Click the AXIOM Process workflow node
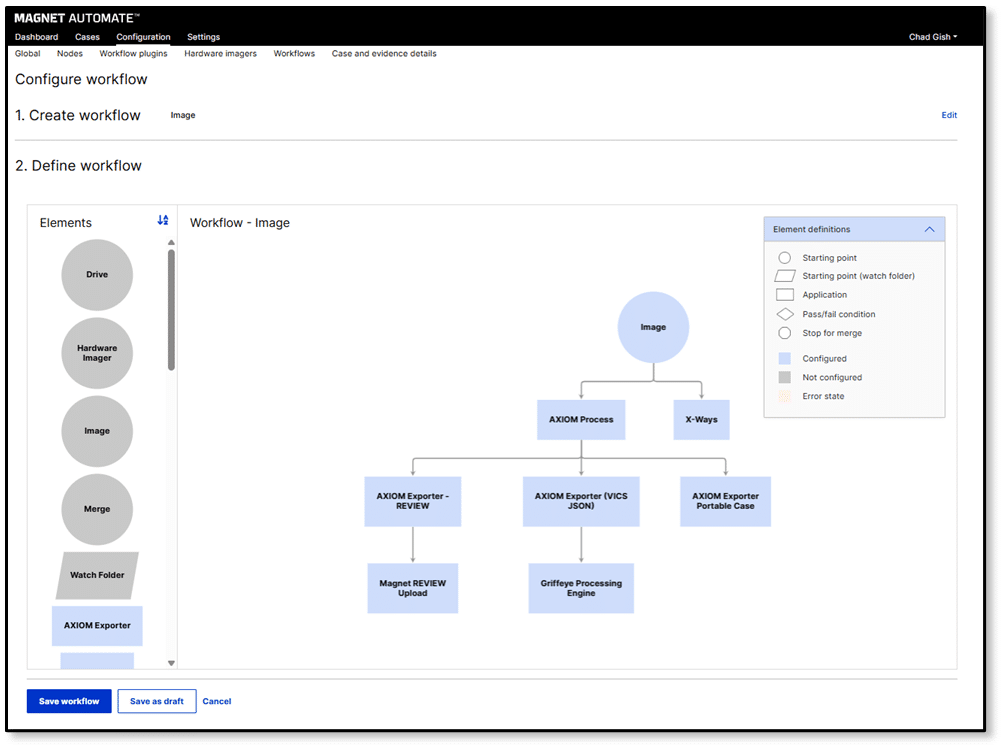The height and width of the screenshot is (748, 1003). 581,420
